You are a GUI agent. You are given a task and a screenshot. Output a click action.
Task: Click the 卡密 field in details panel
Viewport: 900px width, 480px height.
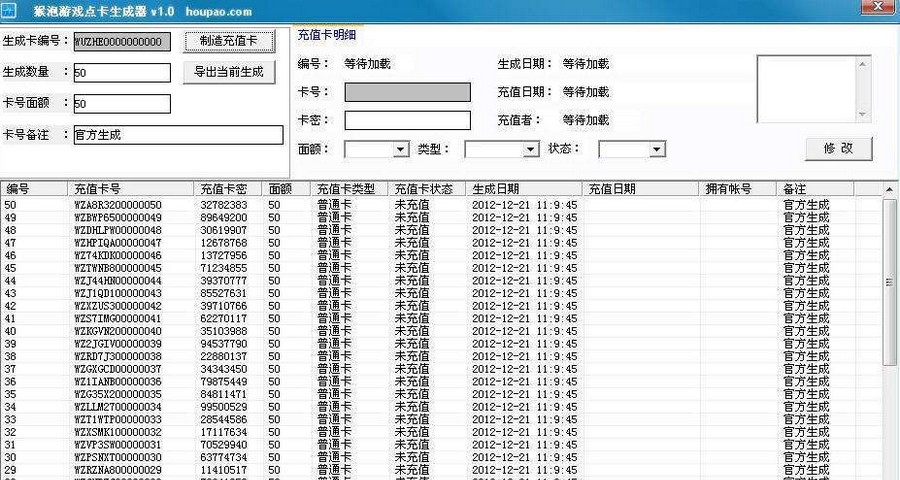pos(408,121)
